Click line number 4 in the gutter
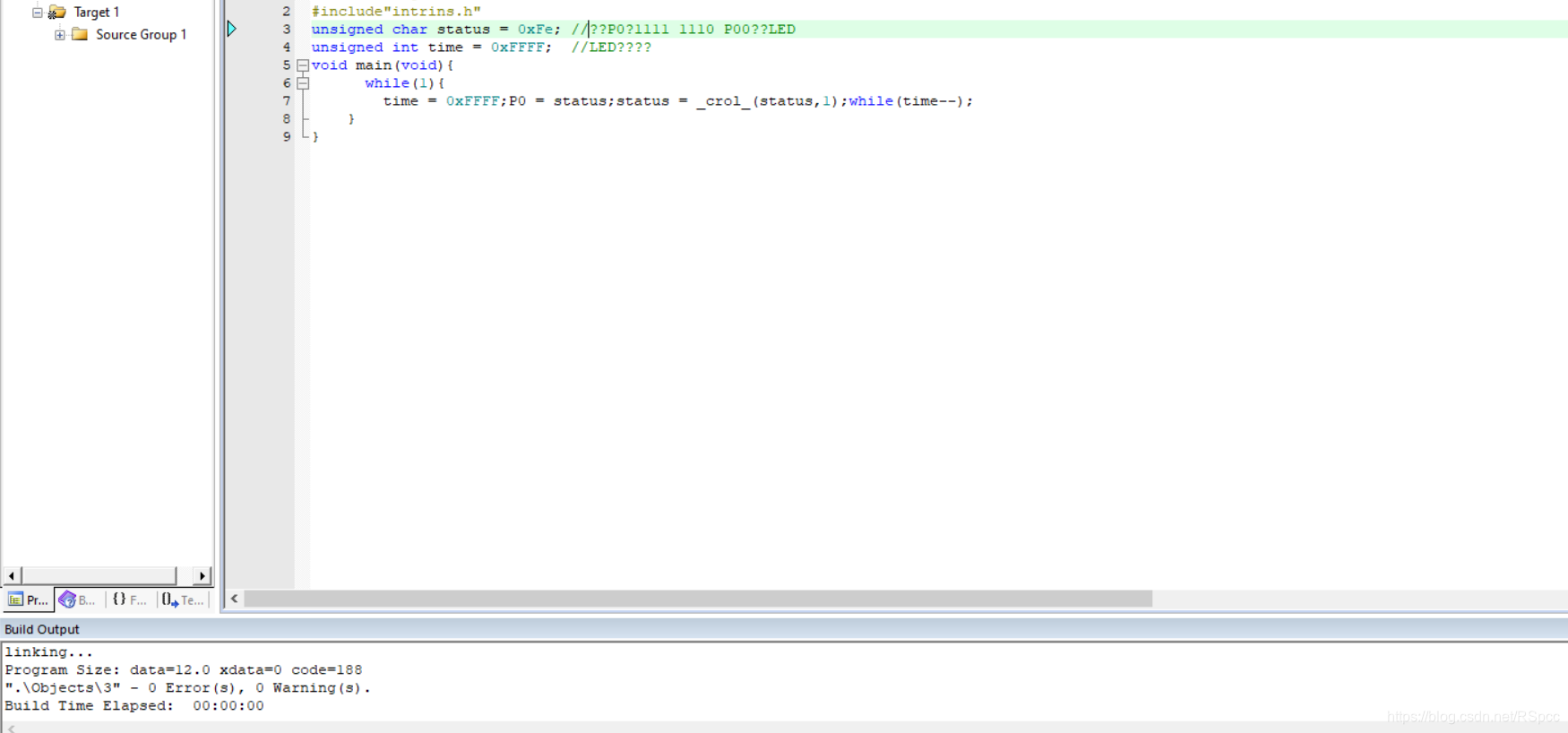This screenshot has width=1568, height=733. click(x=287, y=47)
